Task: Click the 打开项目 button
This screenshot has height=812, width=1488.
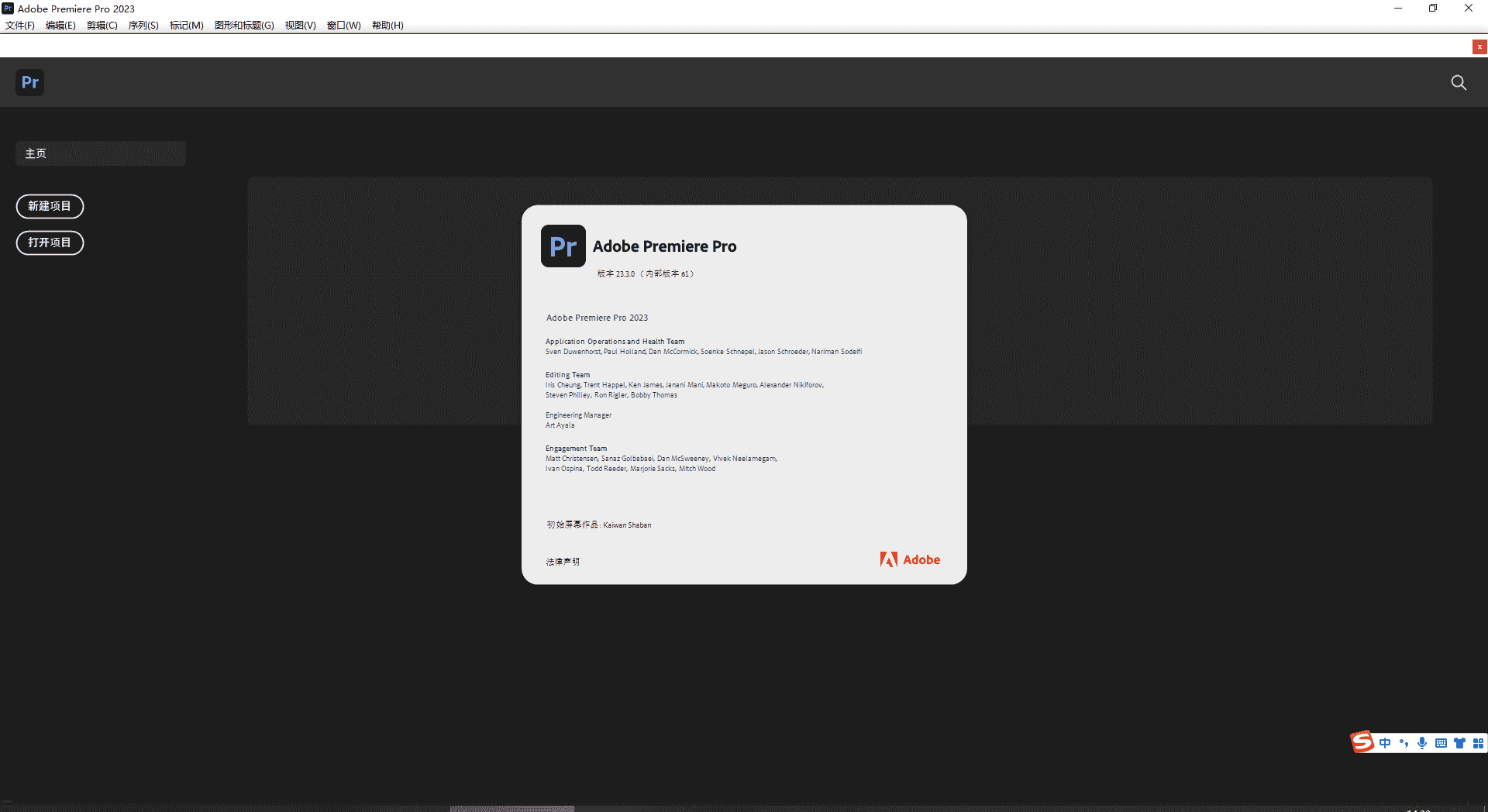Action: pyautogui.click(x=50, y=243)
